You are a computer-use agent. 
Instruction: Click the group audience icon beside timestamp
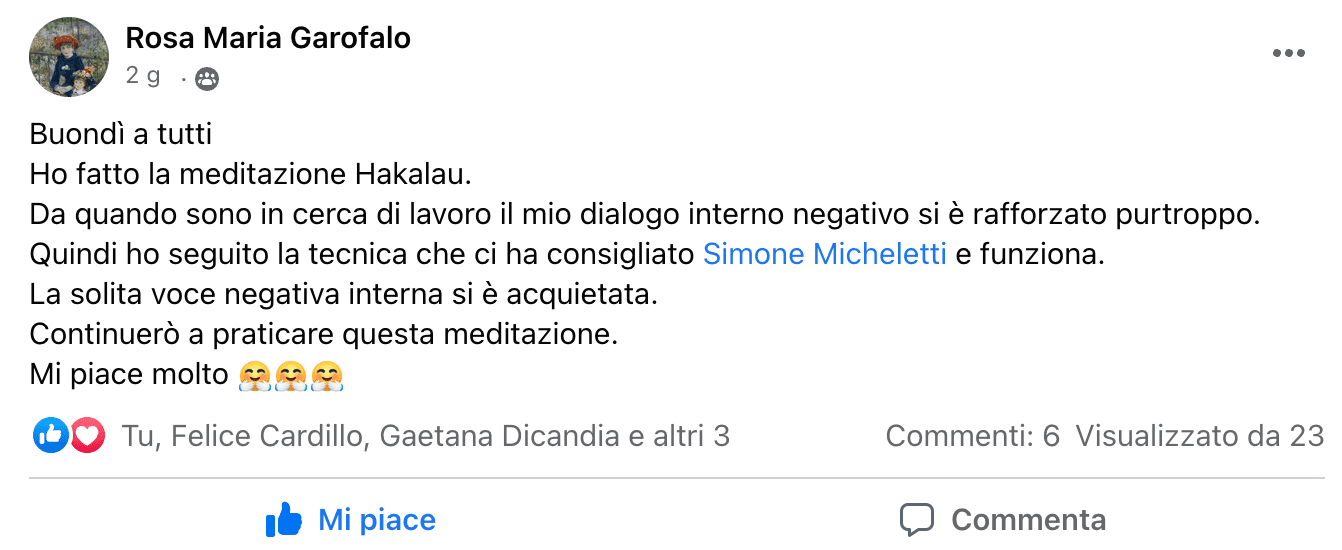click(207, 79)
